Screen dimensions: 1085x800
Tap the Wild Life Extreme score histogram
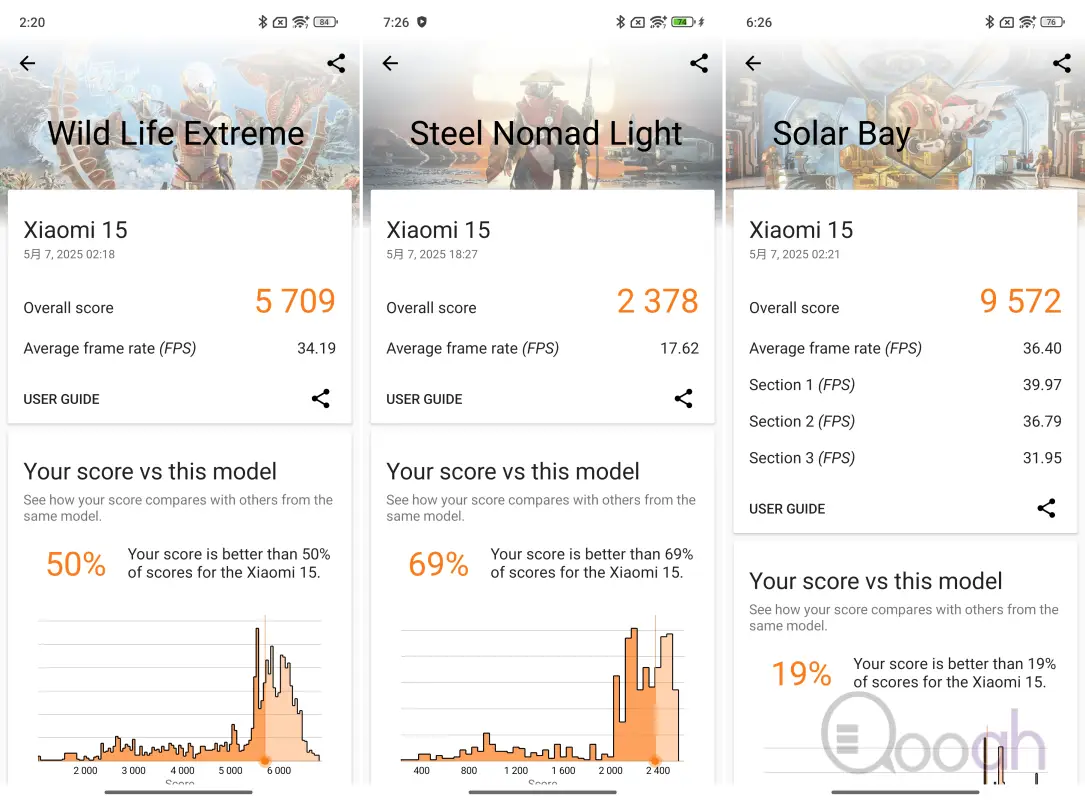click(179, 692)
